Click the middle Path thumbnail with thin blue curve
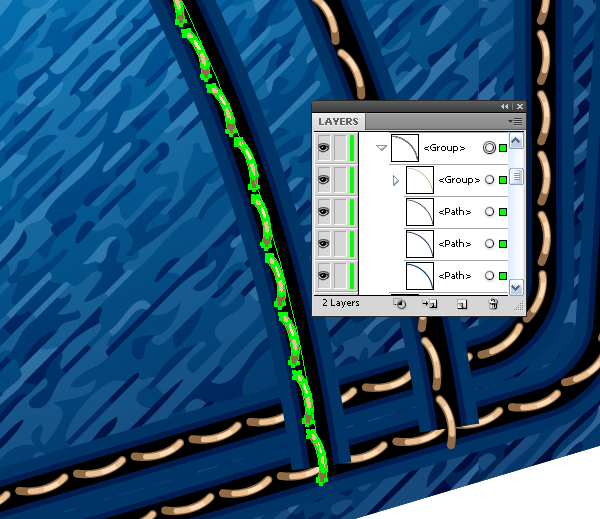This screenshot has width=600, height=519. point(420,244)
